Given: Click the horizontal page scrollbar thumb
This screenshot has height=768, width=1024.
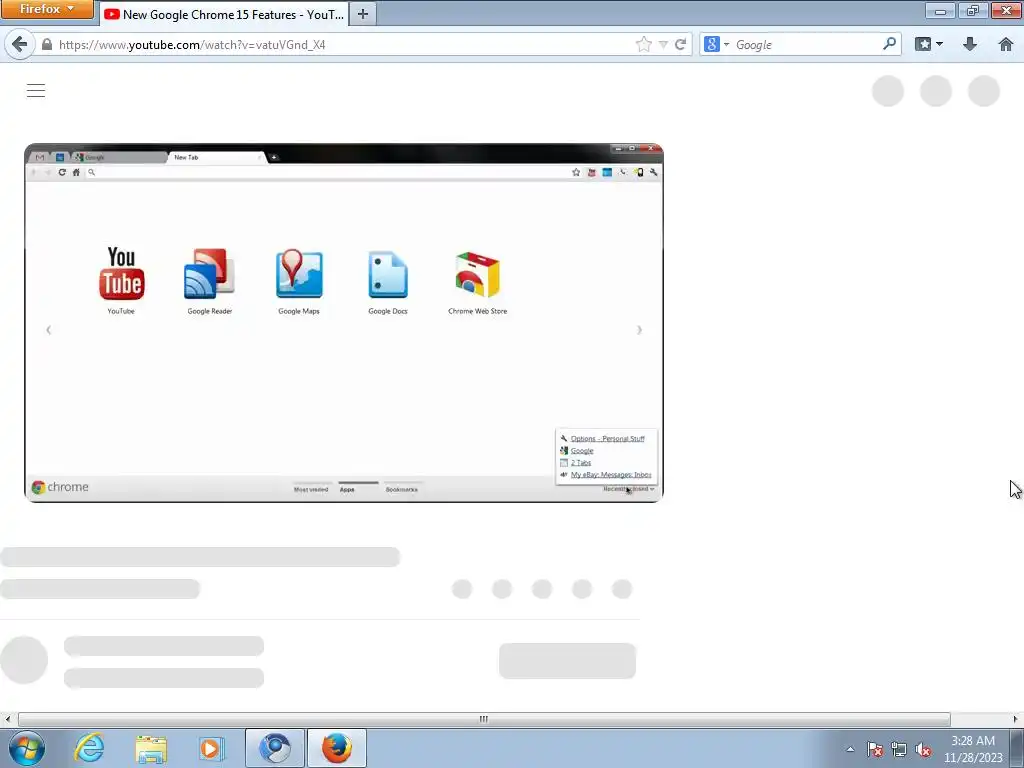Looking at the screenshot, I should pyautogui.click(x=484, y=719).
